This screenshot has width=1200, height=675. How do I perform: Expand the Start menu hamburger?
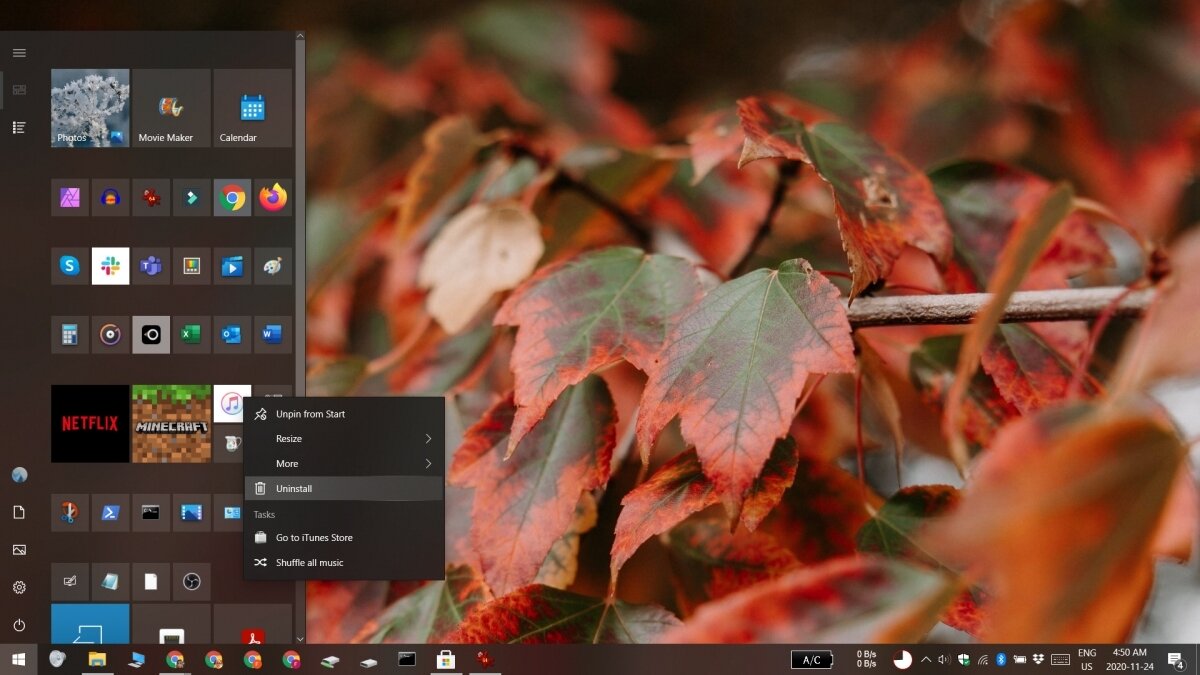click(x=19, y=53)
